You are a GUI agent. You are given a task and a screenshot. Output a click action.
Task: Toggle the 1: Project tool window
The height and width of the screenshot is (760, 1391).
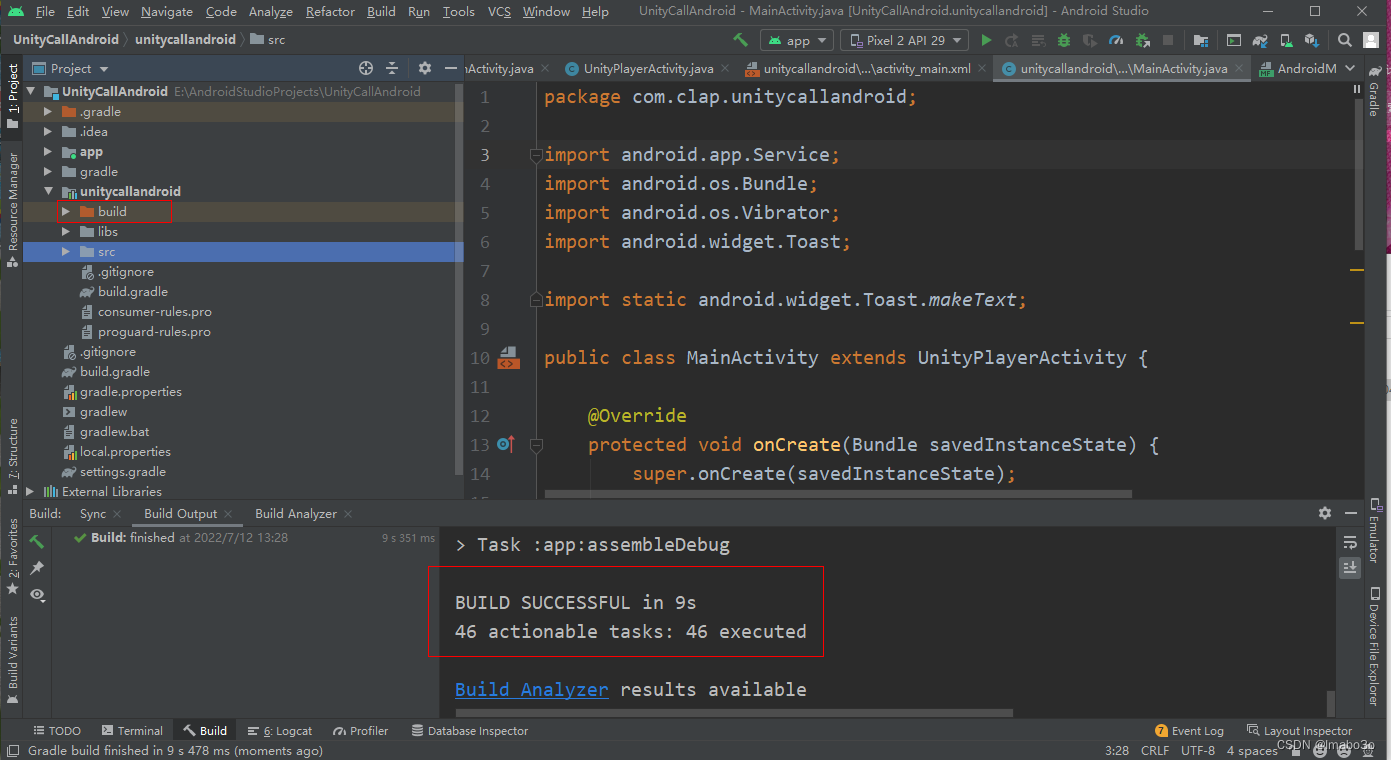point(12,97)
